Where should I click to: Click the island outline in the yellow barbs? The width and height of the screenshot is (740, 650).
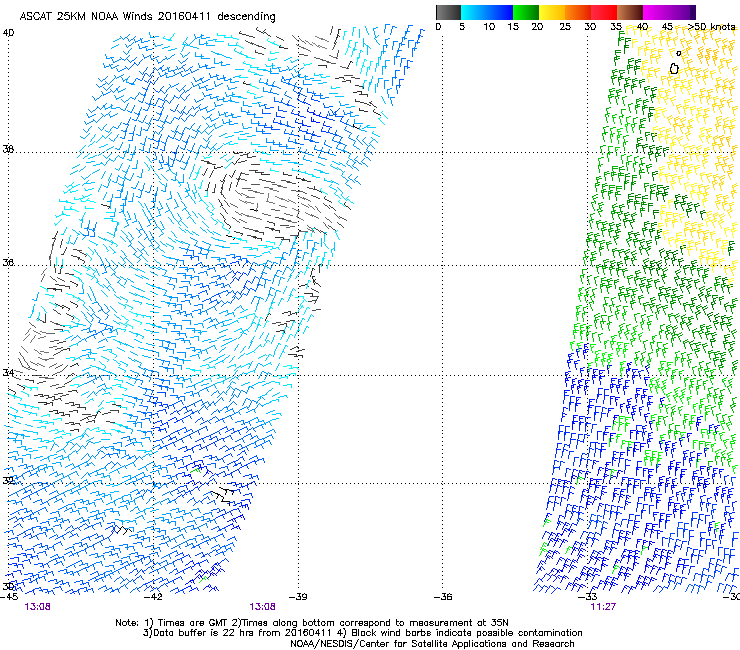[674, 69]
